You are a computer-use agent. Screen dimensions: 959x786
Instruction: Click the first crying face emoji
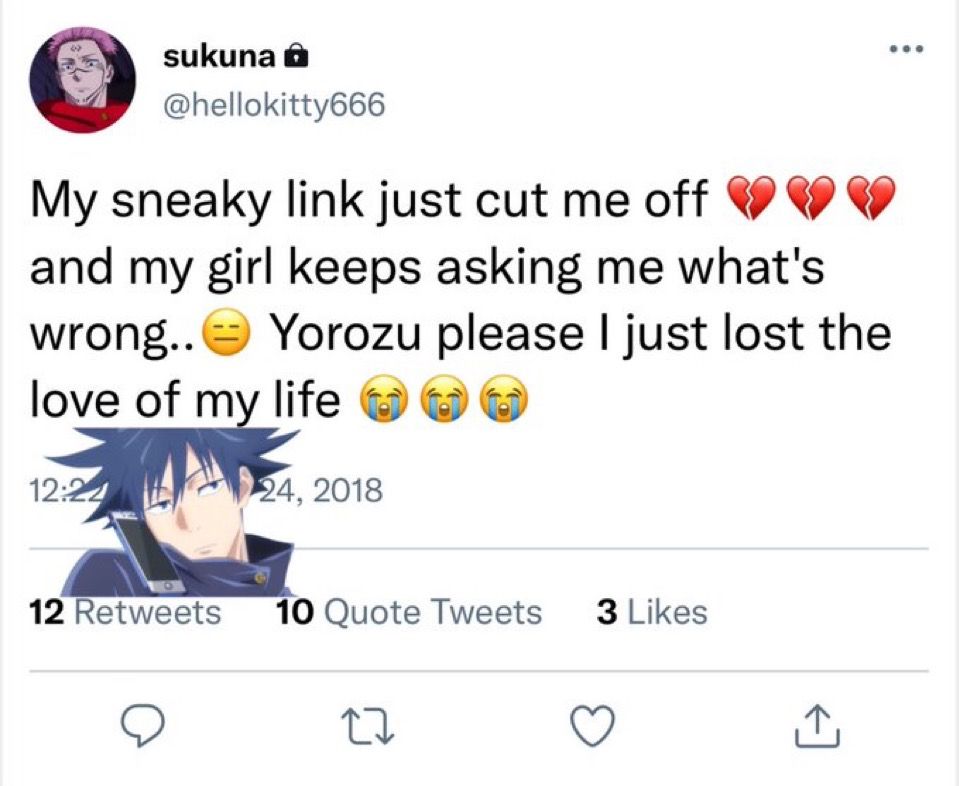(x=385, y=400)
